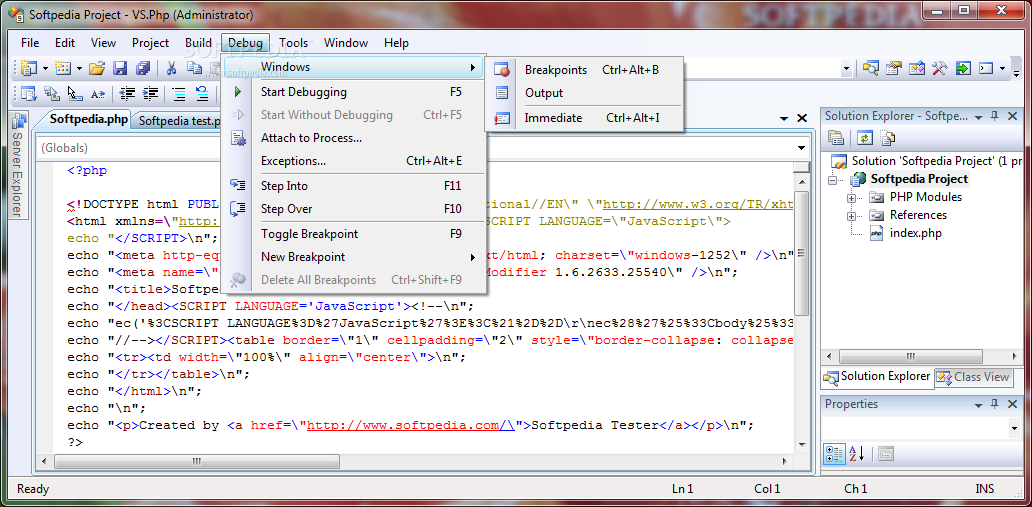Collapse the Softpedia Project tree node
This screenshot has height=507, width=1032.
tap(833, 180)
